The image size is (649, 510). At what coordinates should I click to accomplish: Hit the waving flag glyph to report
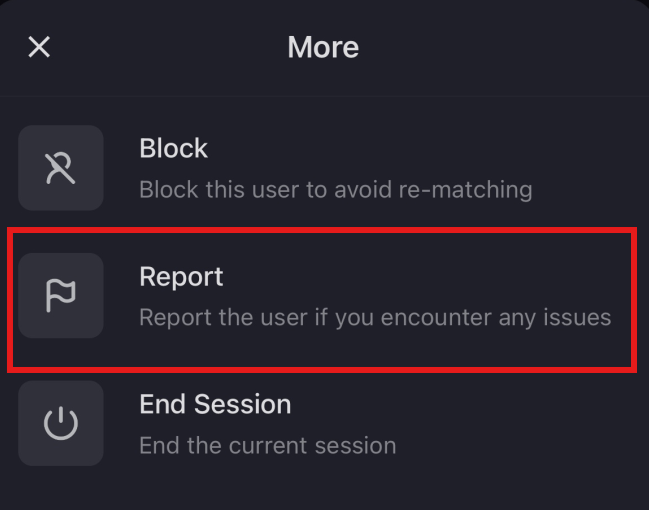[61, 296]
